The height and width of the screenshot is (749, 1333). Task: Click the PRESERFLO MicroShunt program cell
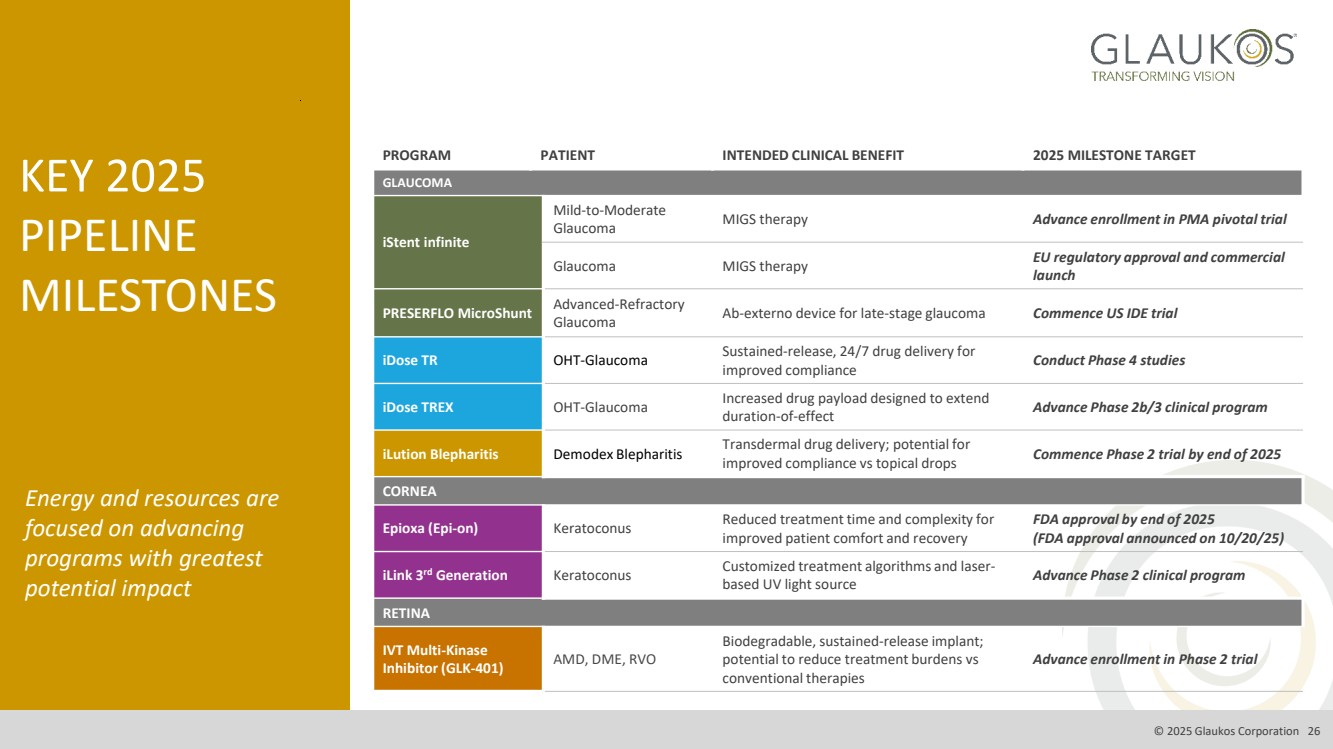pos(457,313)
